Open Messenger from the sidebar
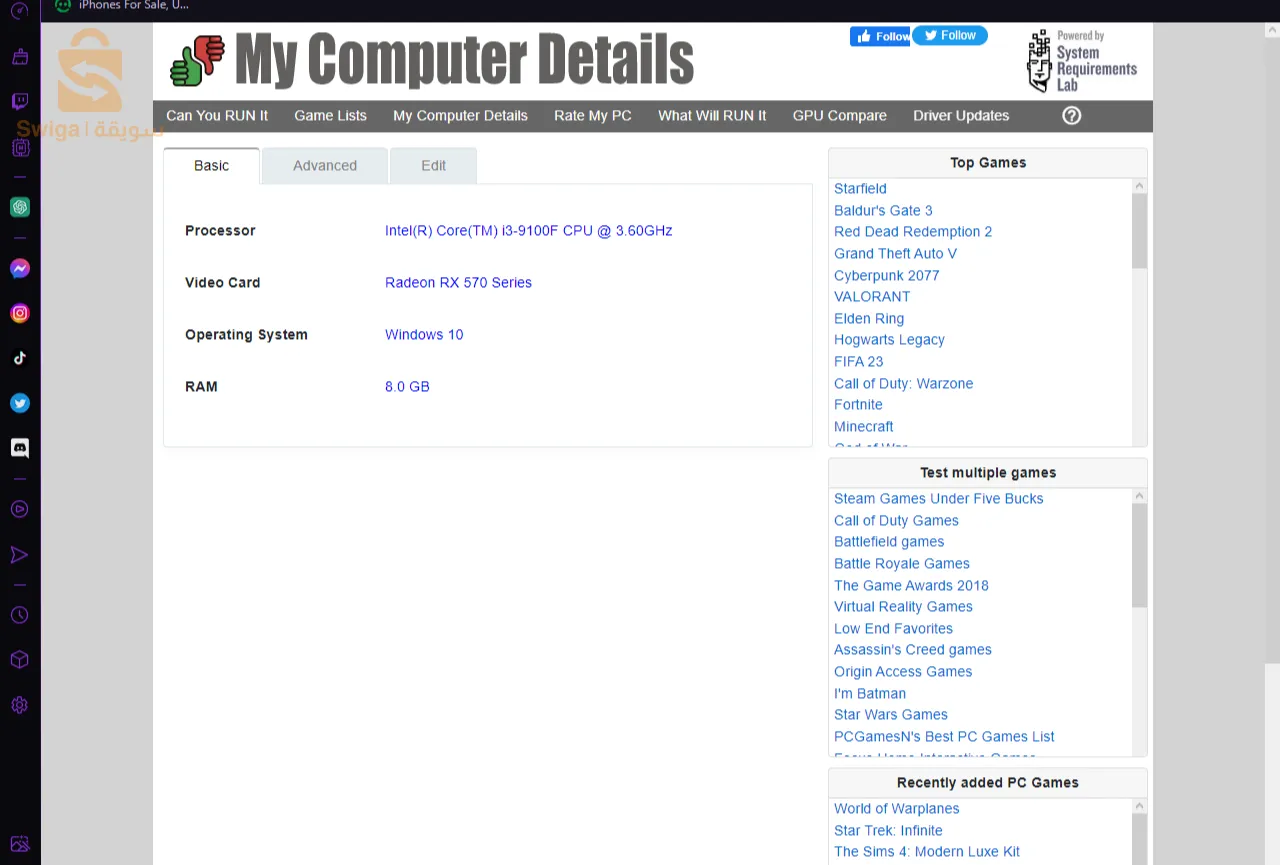This screenshot has width=1280, height=865. point(20,268)
